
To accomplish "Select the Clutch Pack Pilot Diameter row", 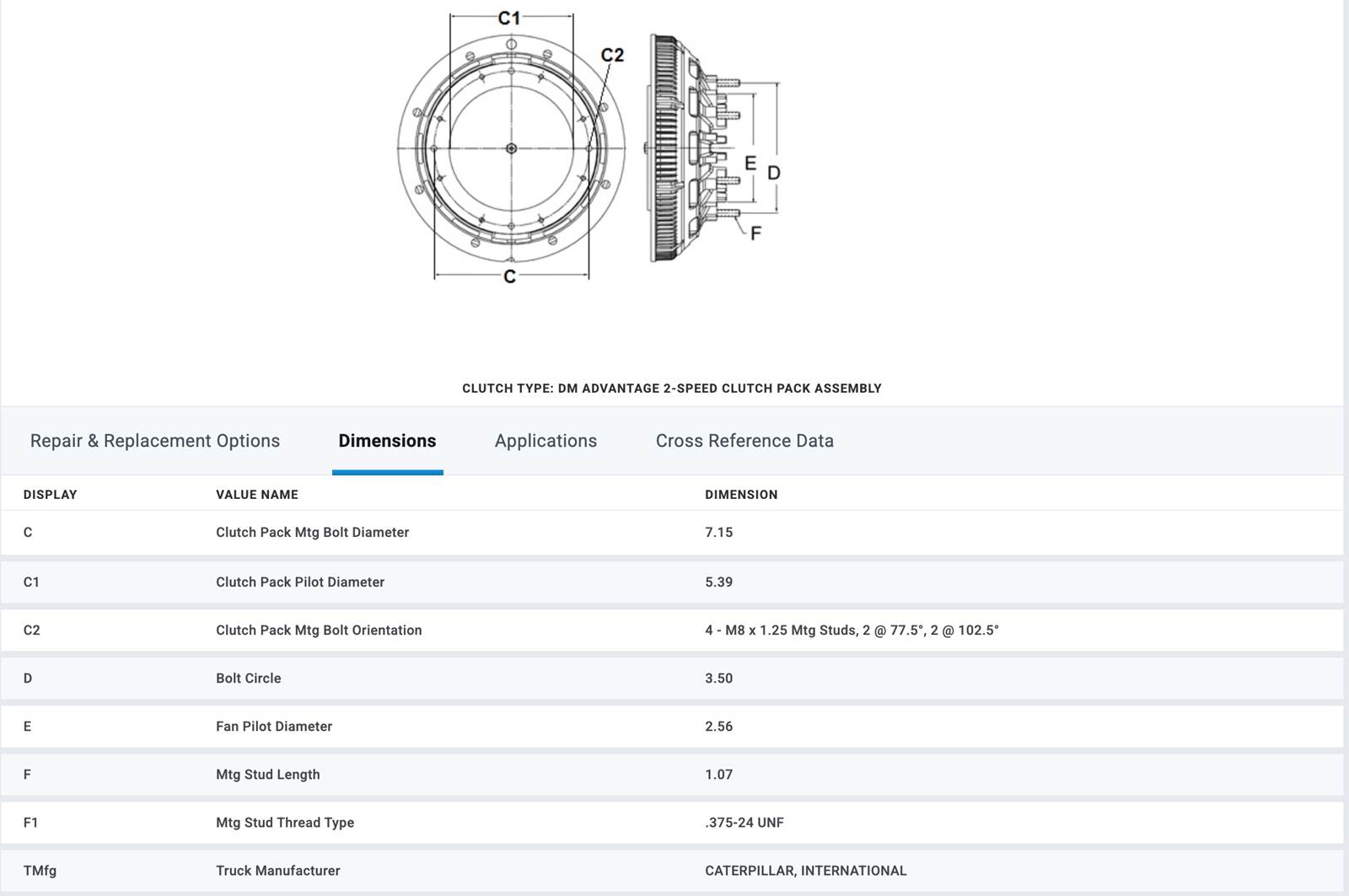I will pyautogui.click(x=672, y=582).
